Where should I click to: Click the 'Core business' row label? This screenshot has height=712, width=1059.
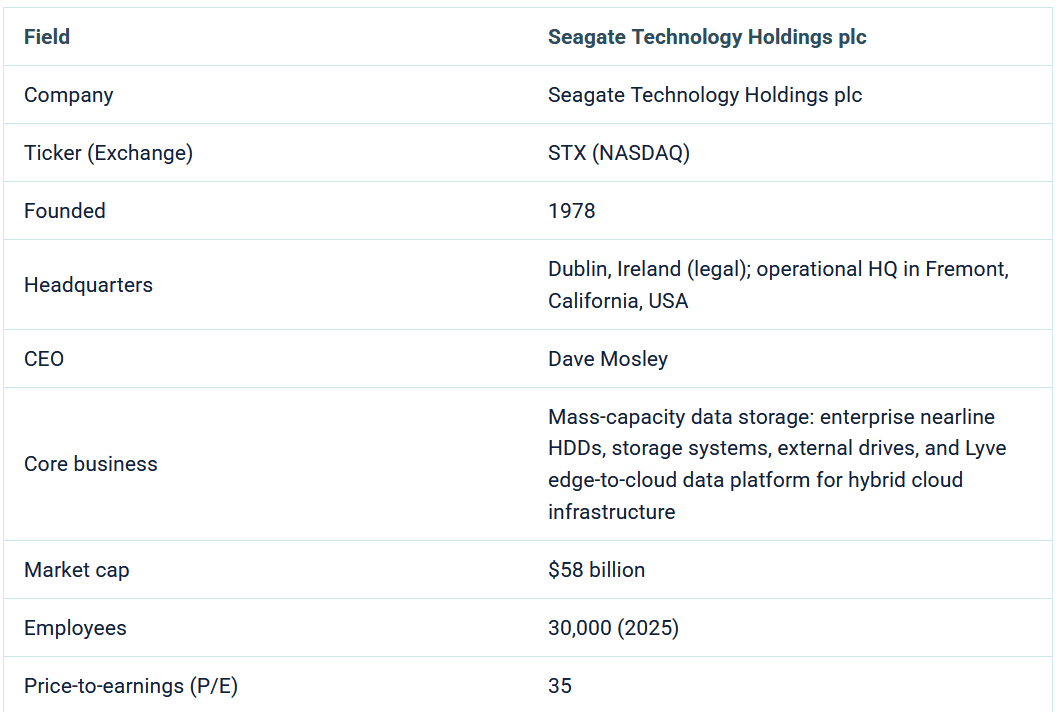click(x=91, y=464)
